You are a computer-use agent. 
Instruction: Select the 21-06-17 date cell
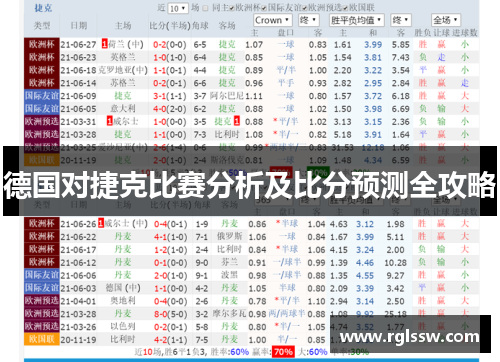78,250
